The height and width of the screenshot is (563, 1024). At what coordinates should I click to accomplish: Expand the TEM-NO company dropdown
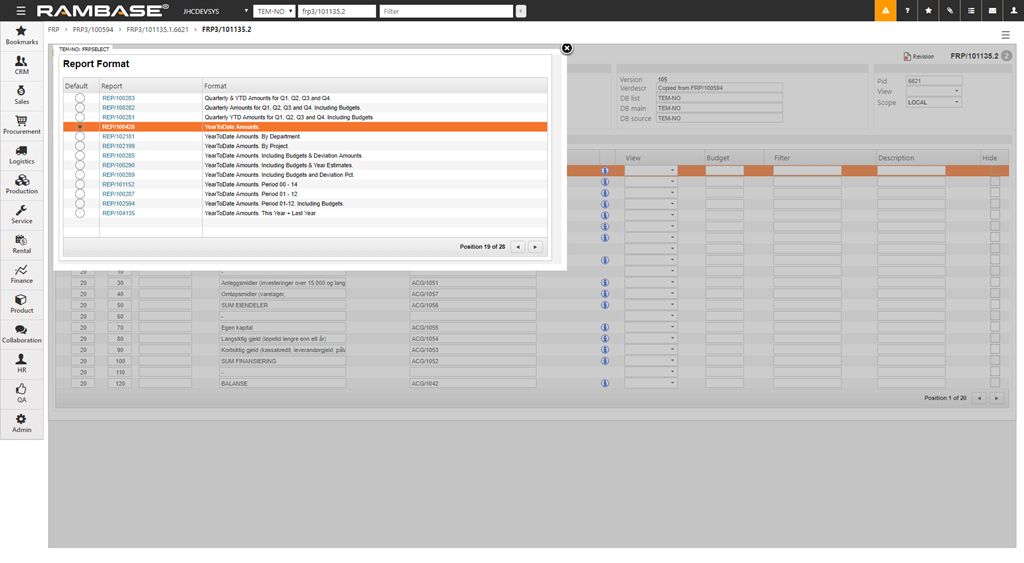pyautogui.click(x=274, y=11)
